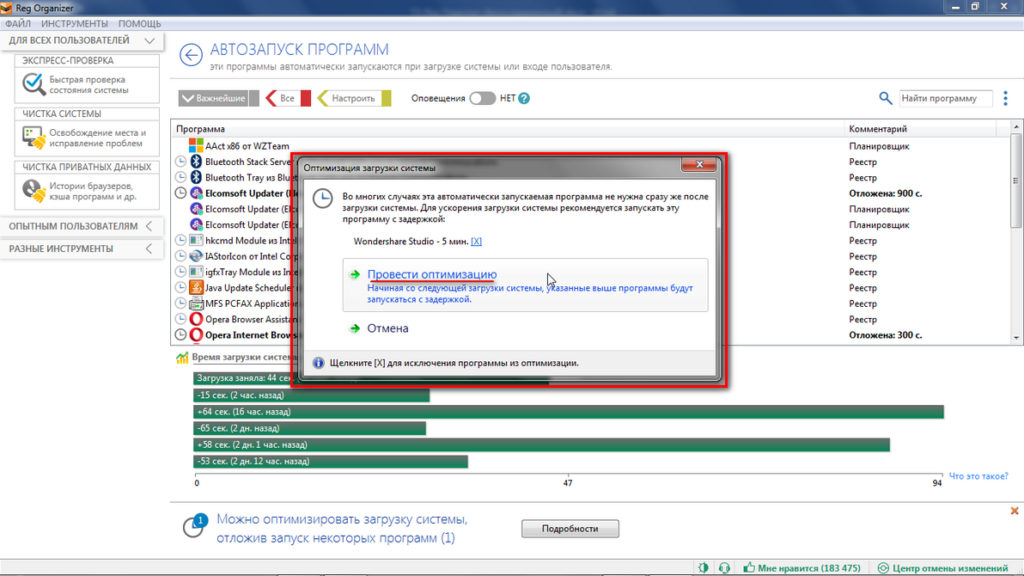The image size is (1024, 576).
Task: Open the Help menu
Action: tap(140, 24)
